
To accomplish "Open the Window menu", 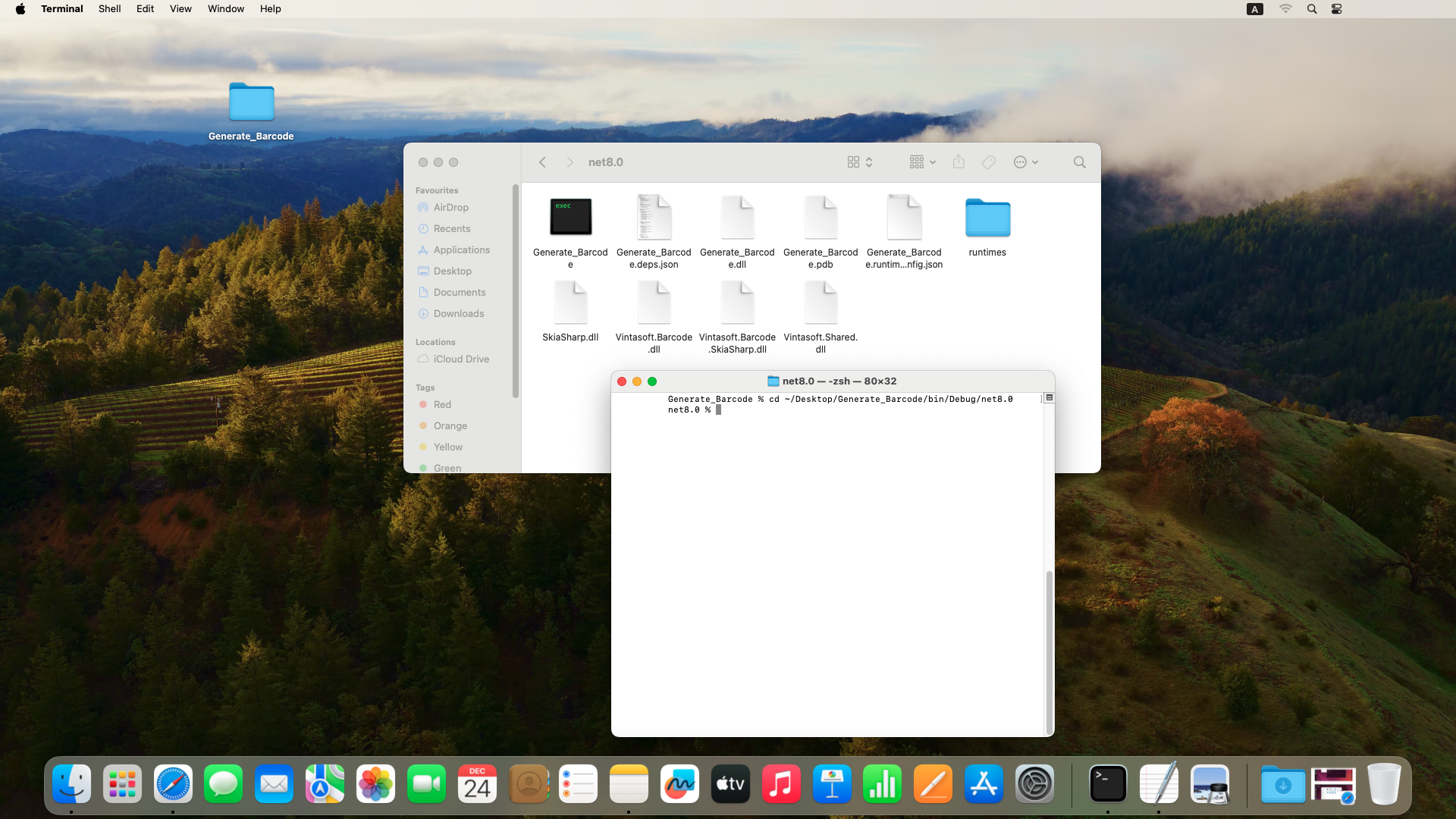I will (x=226, y=9).
